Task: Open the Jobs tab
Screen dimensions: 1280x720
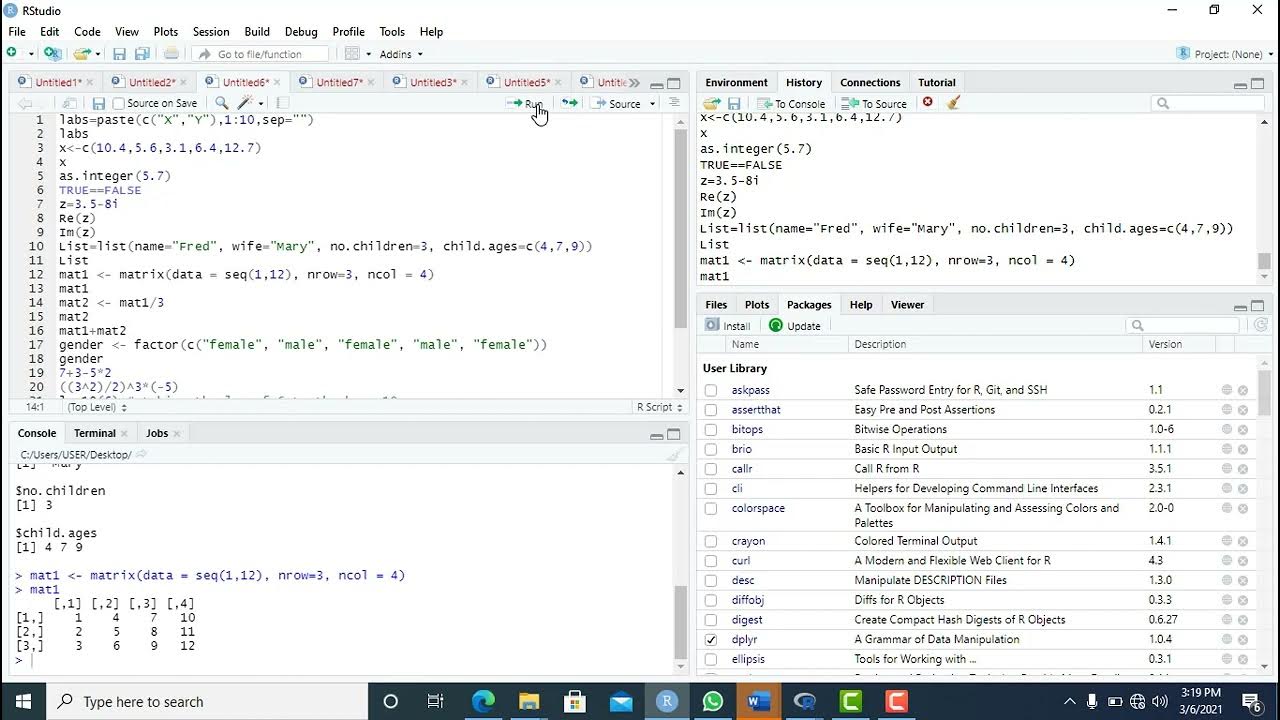Action: coord(157,433)
